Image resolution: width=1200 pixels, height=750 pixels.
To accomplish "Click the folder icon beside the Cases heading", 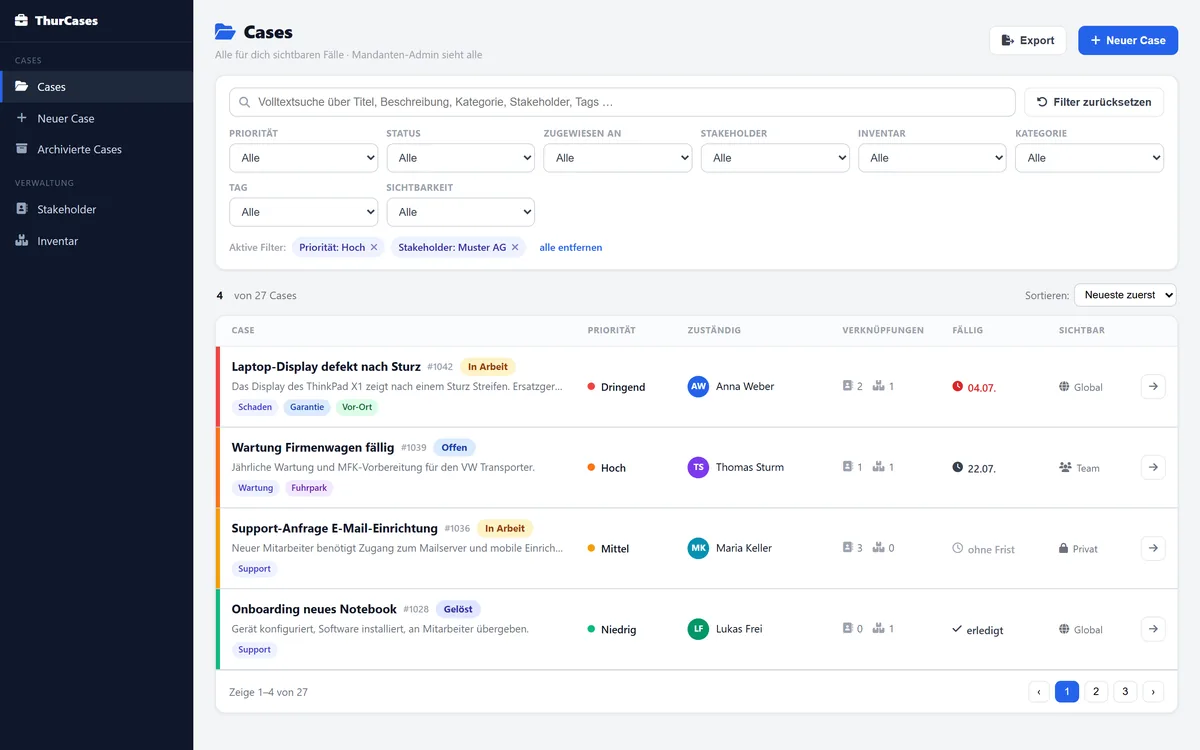I will pos(225,33).
